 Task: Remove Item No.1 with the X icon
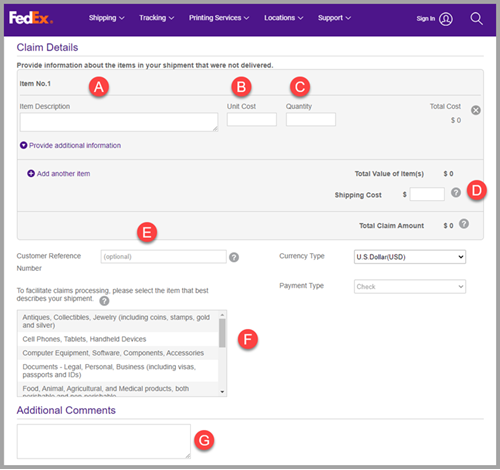(x=476, y=110)
